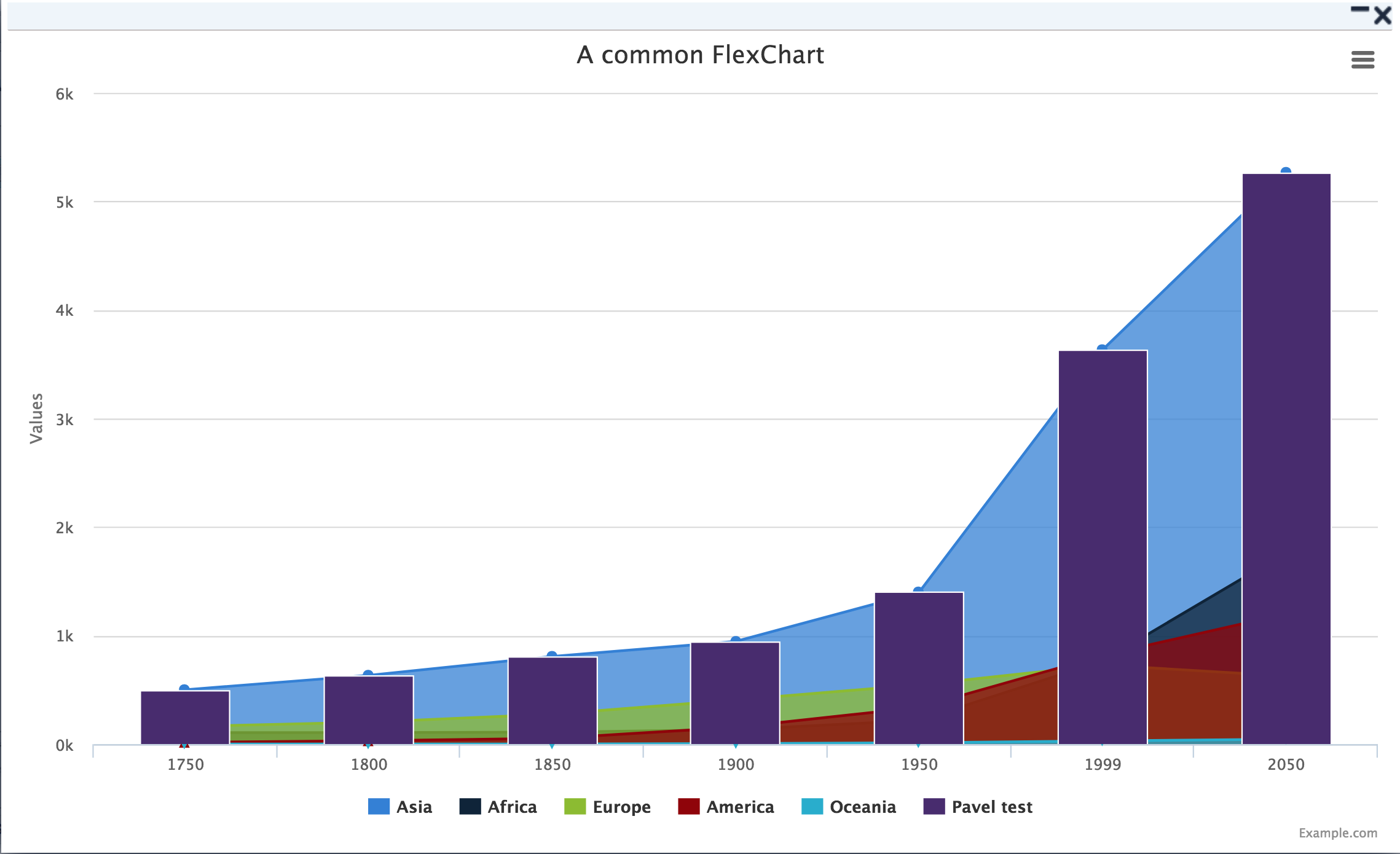Click the 1999 Pavel test column
1400x854 pixels.
click(1103, 547)
